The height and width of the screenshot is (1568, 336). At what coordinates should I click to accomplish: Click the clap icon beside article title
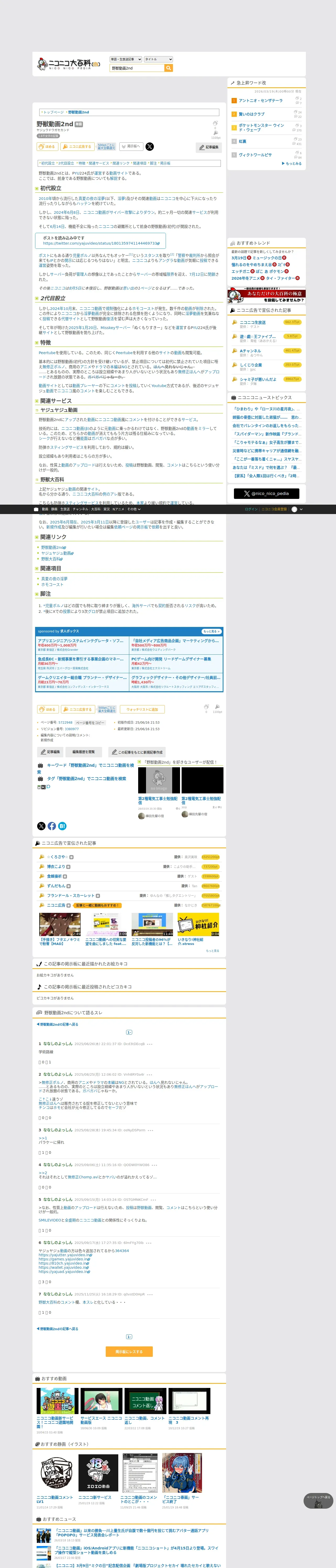pyautogui.click(x=215, y=124)
